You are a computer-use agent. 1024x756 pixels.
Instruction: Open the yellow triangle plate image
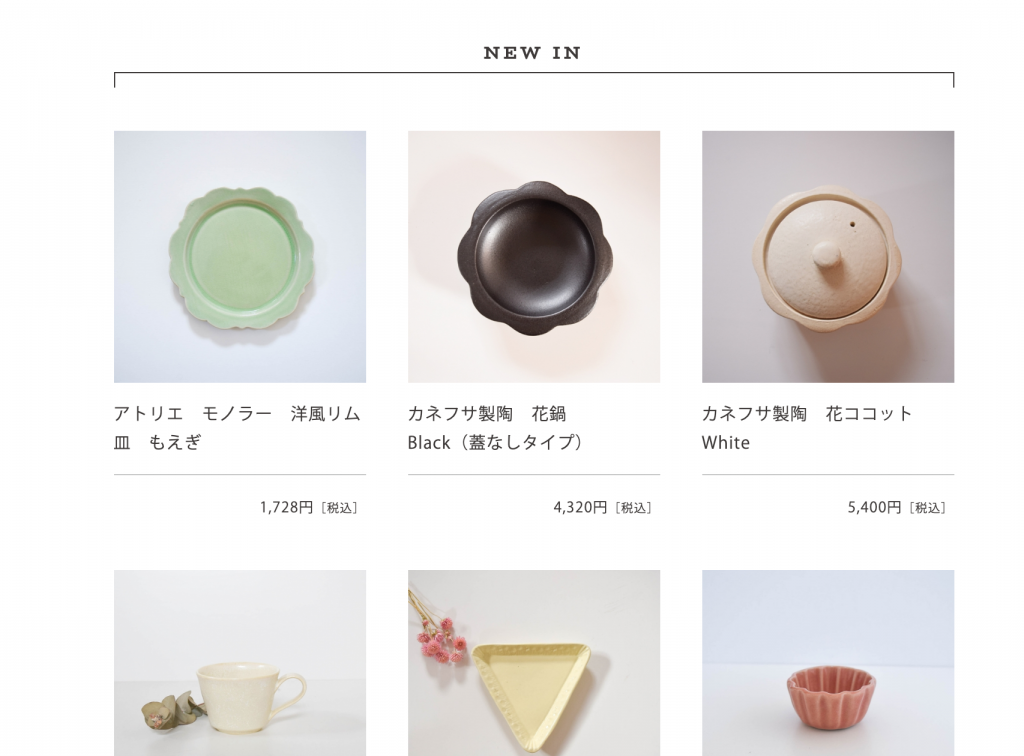[534, 663]
